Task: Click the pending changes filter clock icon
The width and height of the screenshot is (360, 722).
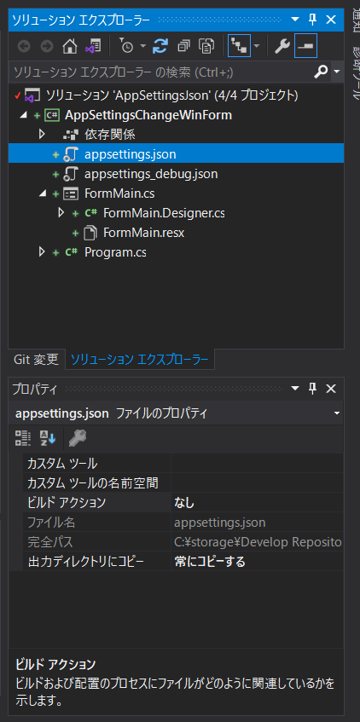Action: point(126,46)
